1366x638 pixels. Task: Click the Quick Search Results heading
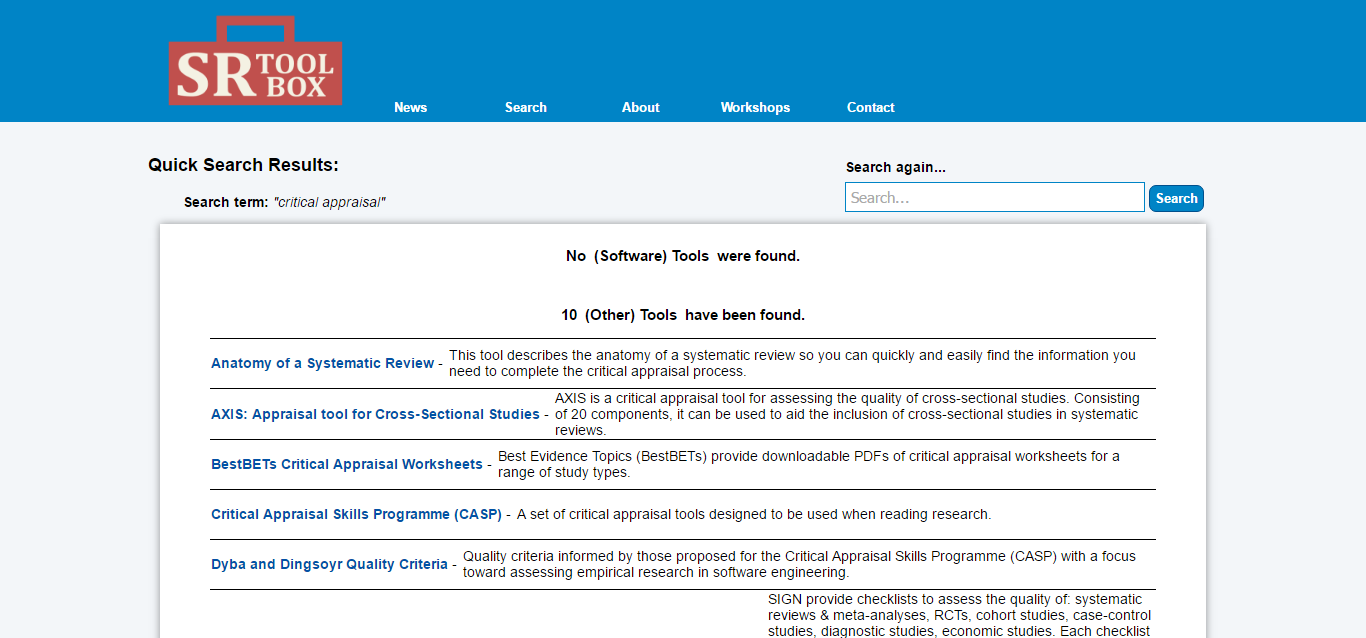[x=243, y=165]
